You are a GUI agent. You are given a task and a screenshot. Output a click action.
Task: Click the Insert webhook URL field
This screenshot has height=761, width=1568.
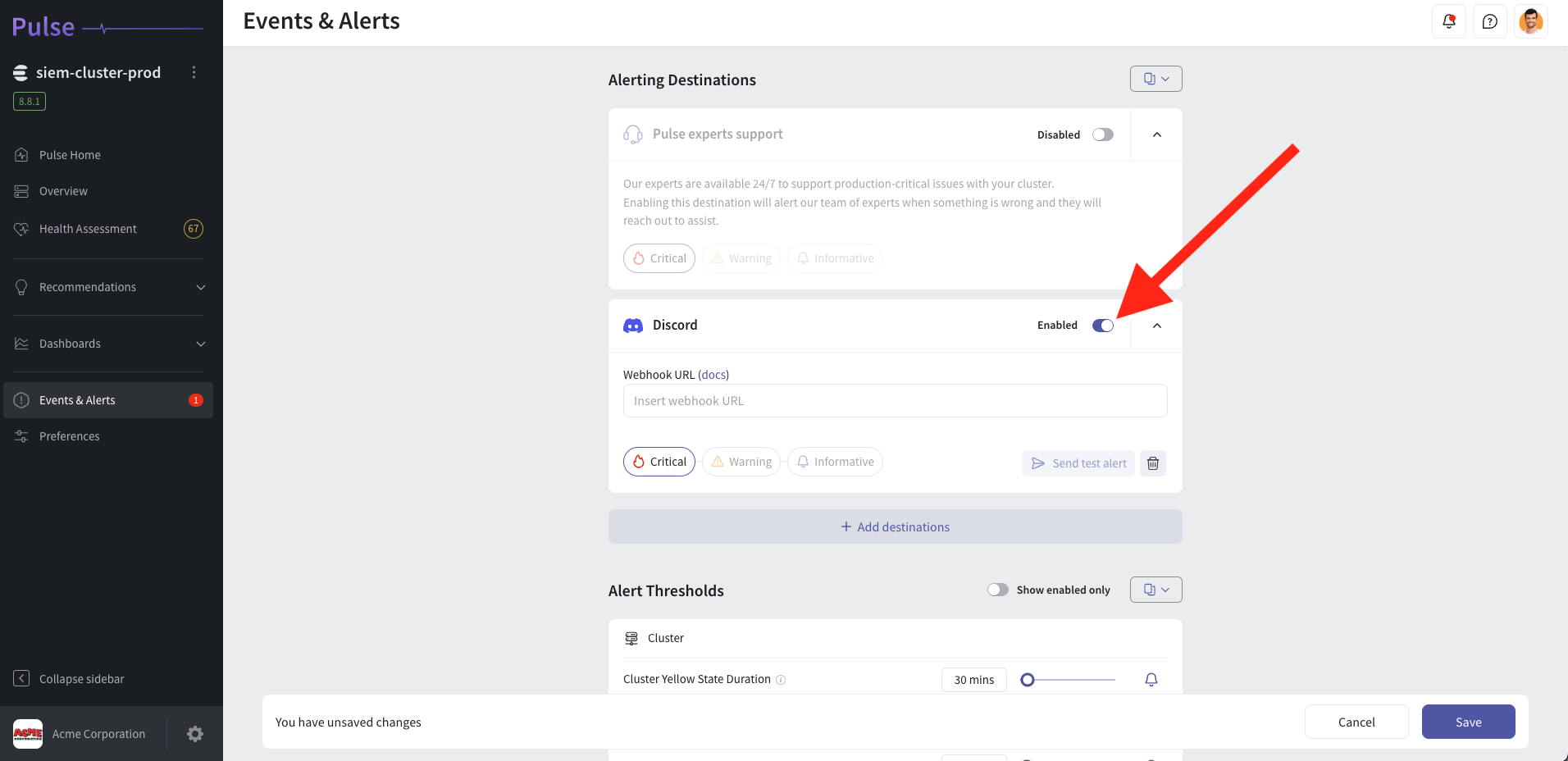coord(894,400)
